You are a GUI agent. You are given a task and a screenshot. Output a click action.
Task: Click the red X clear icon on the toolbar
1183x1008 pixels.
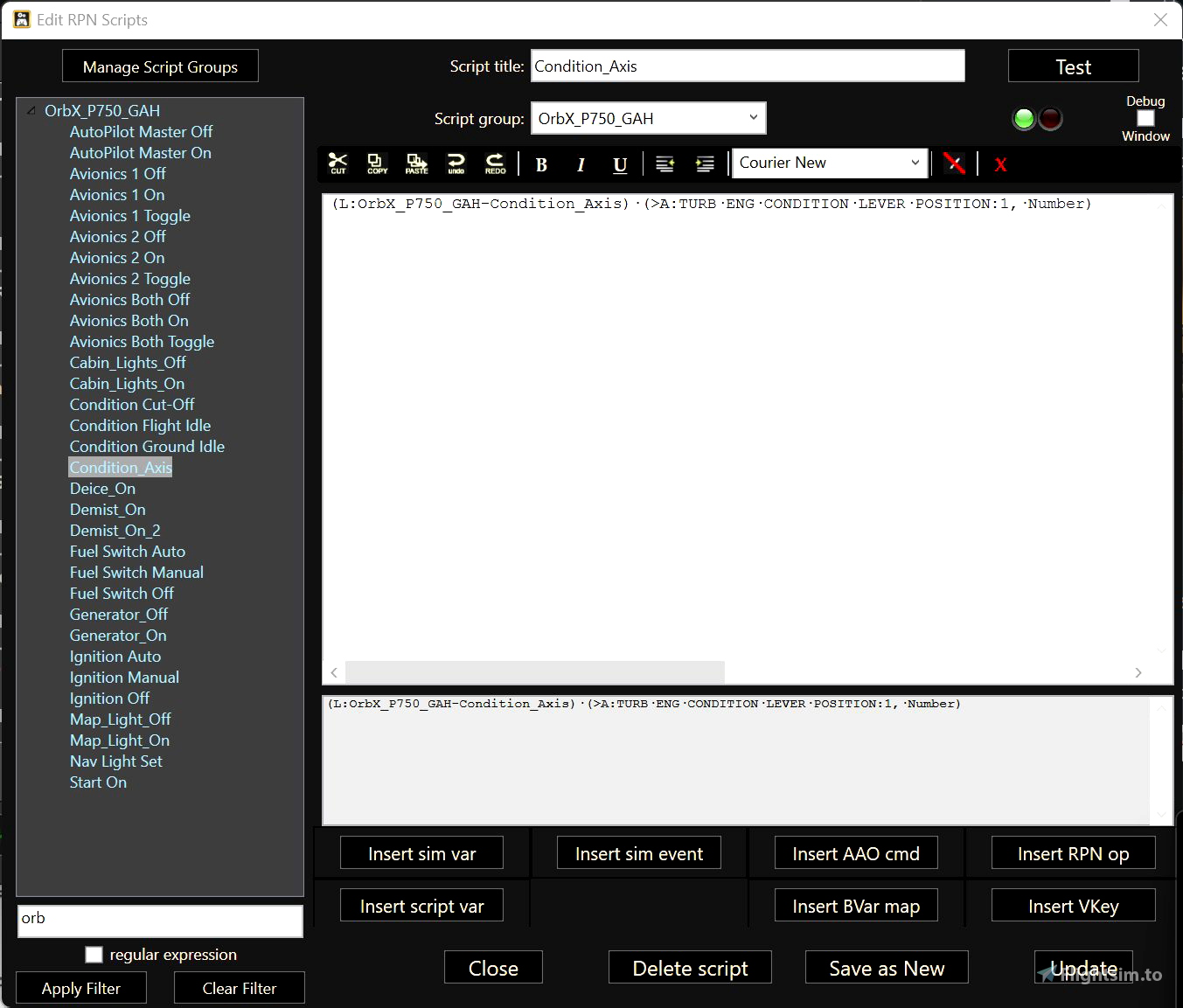[999, 163]
